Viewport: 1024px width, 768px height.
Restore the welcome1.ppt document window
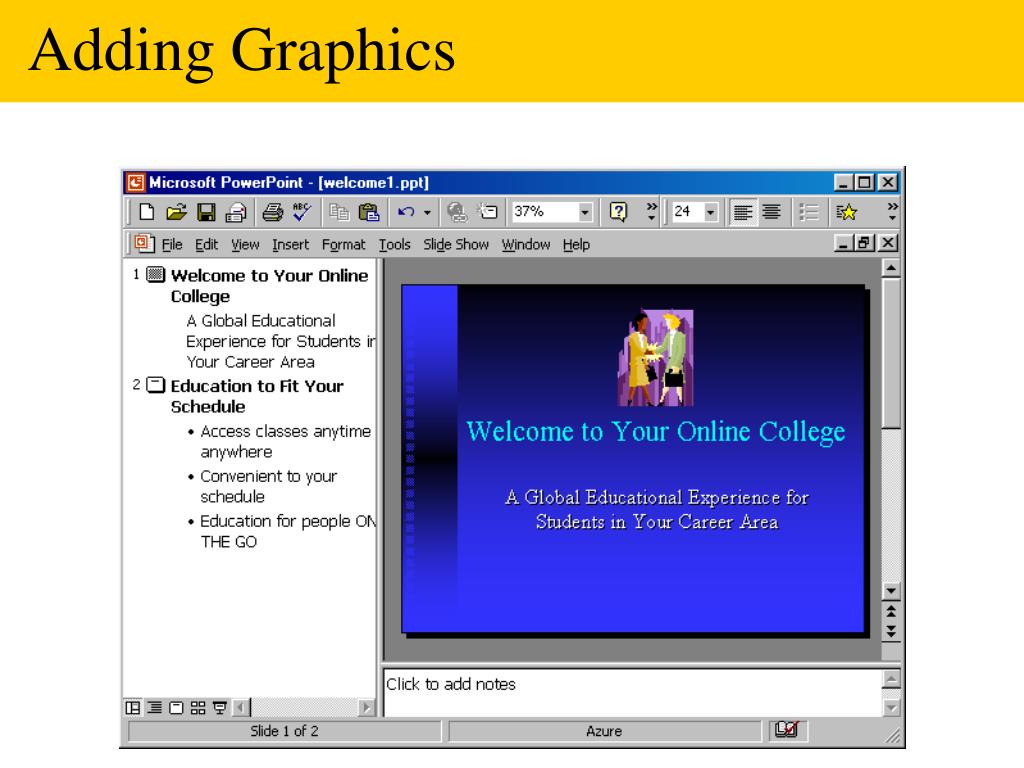pos(865,243)
